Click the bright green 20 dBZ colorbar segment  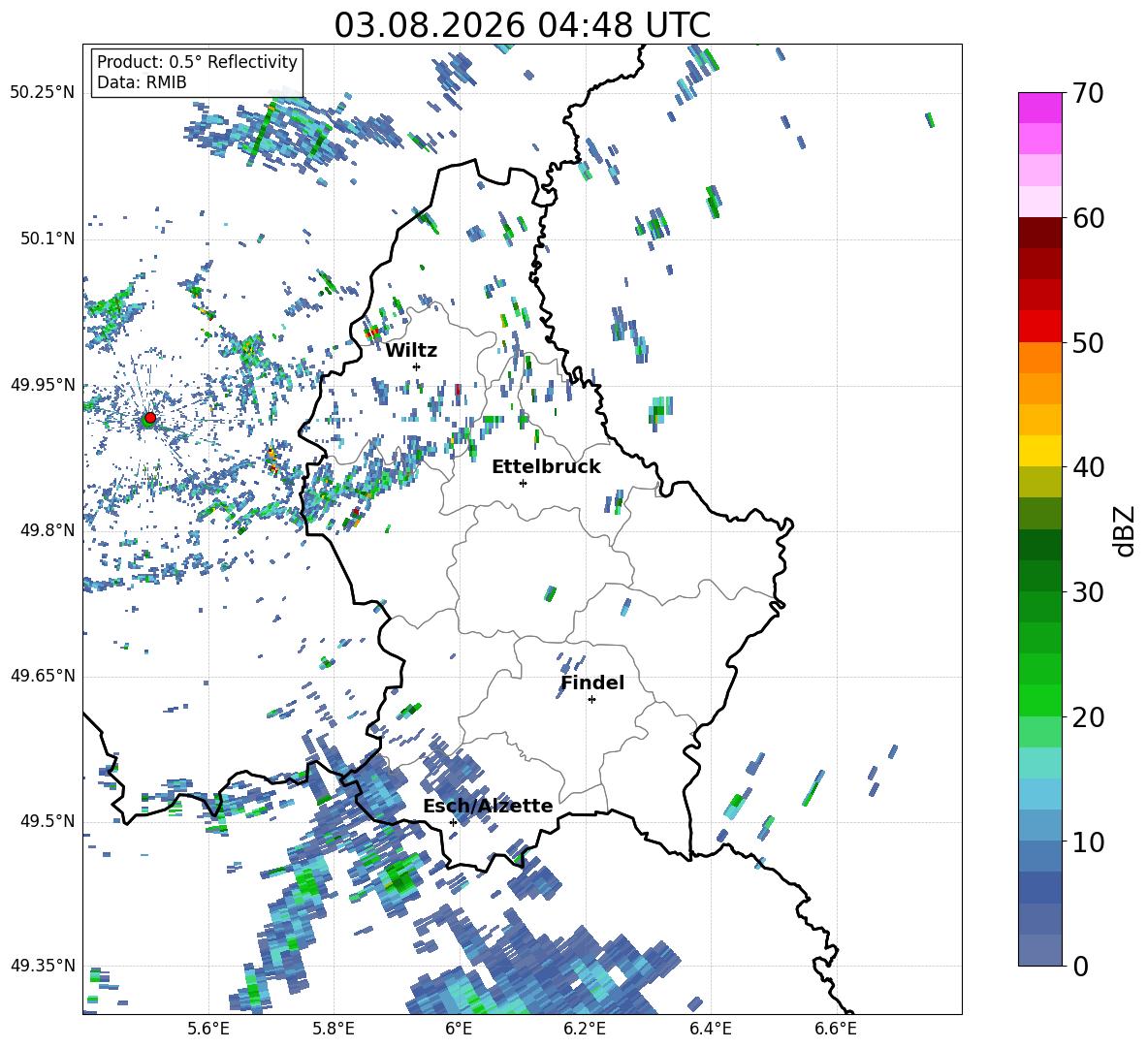(1039, 700)
